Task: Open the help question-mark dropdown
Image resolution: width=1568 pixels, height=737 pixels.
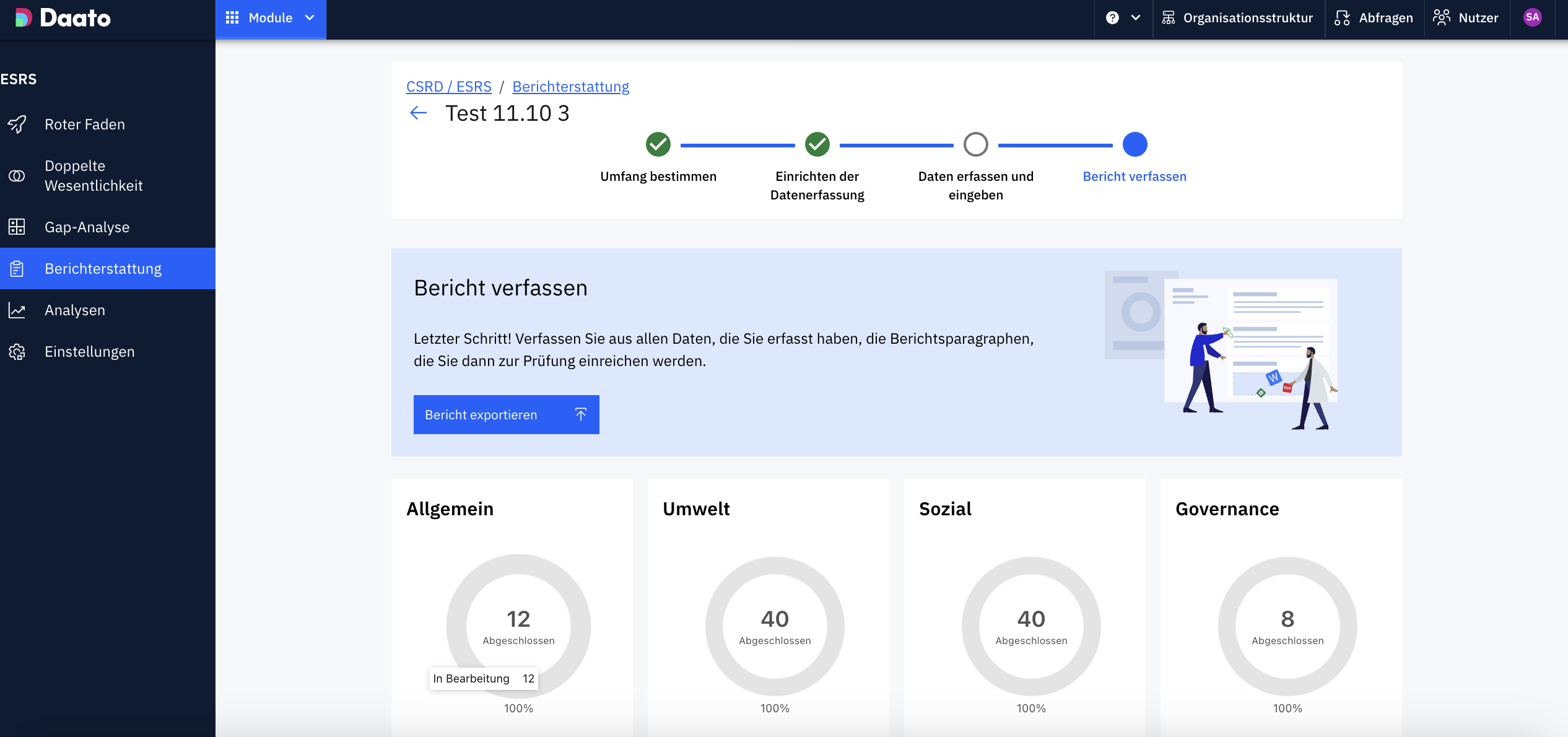Action: point(1112,18)
